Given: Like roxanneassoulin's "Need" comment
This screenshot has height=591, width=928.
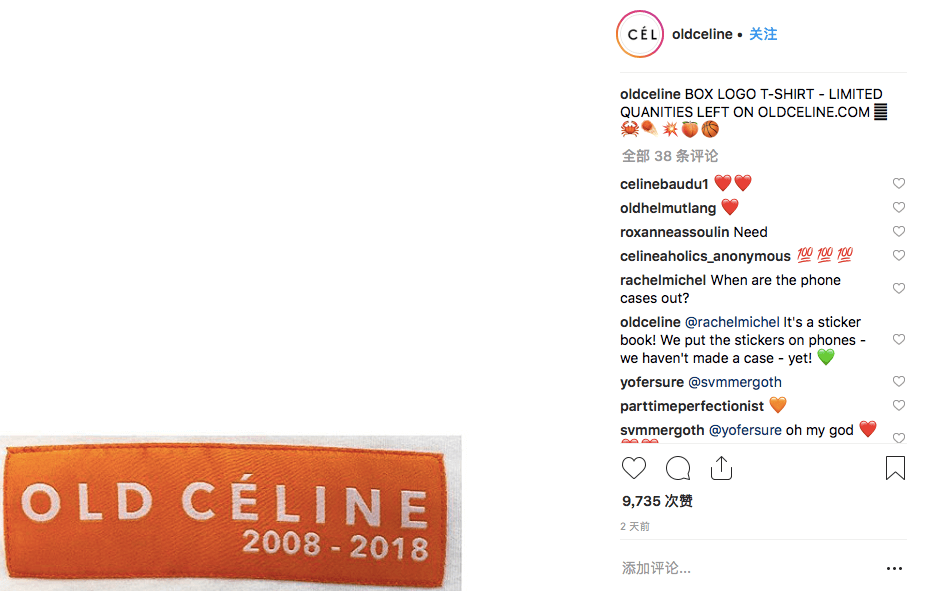Looking at the screenshot, I should coord(898,232).
